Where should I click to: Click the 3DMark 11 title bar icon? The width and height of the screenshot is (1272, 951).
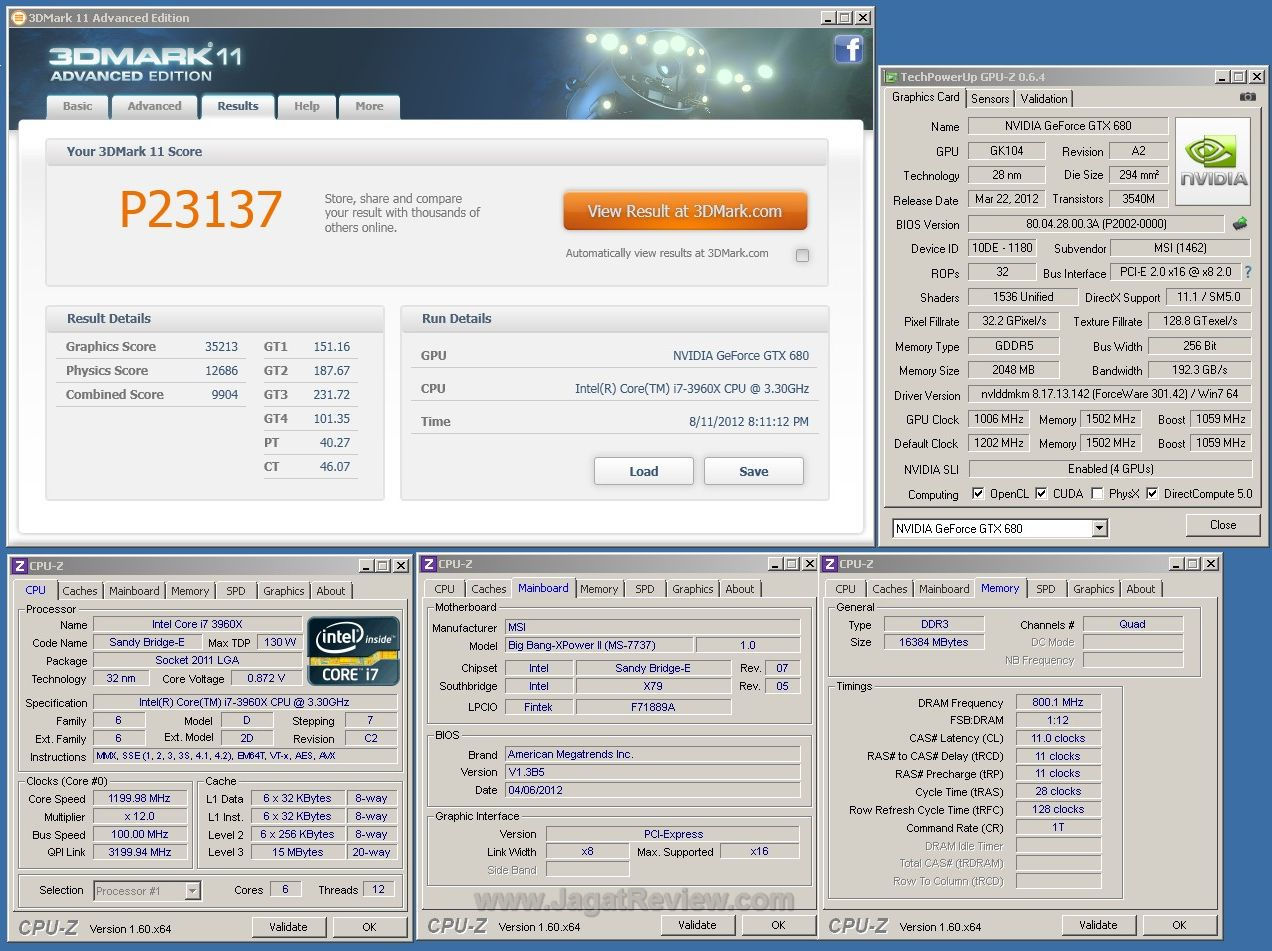[18, 18]
